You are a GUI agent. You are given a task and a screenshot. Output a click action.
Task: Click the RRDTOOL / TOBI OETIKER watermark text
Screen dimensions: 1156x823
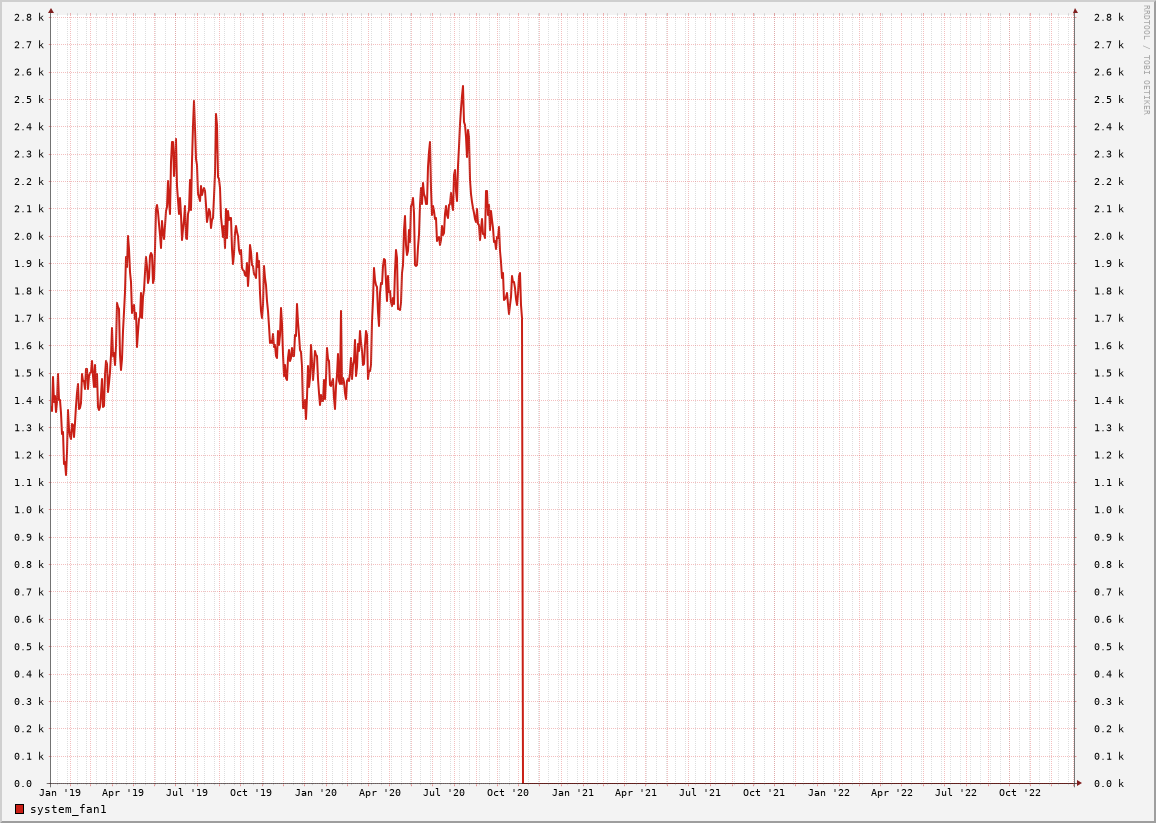click(1146, 60)
